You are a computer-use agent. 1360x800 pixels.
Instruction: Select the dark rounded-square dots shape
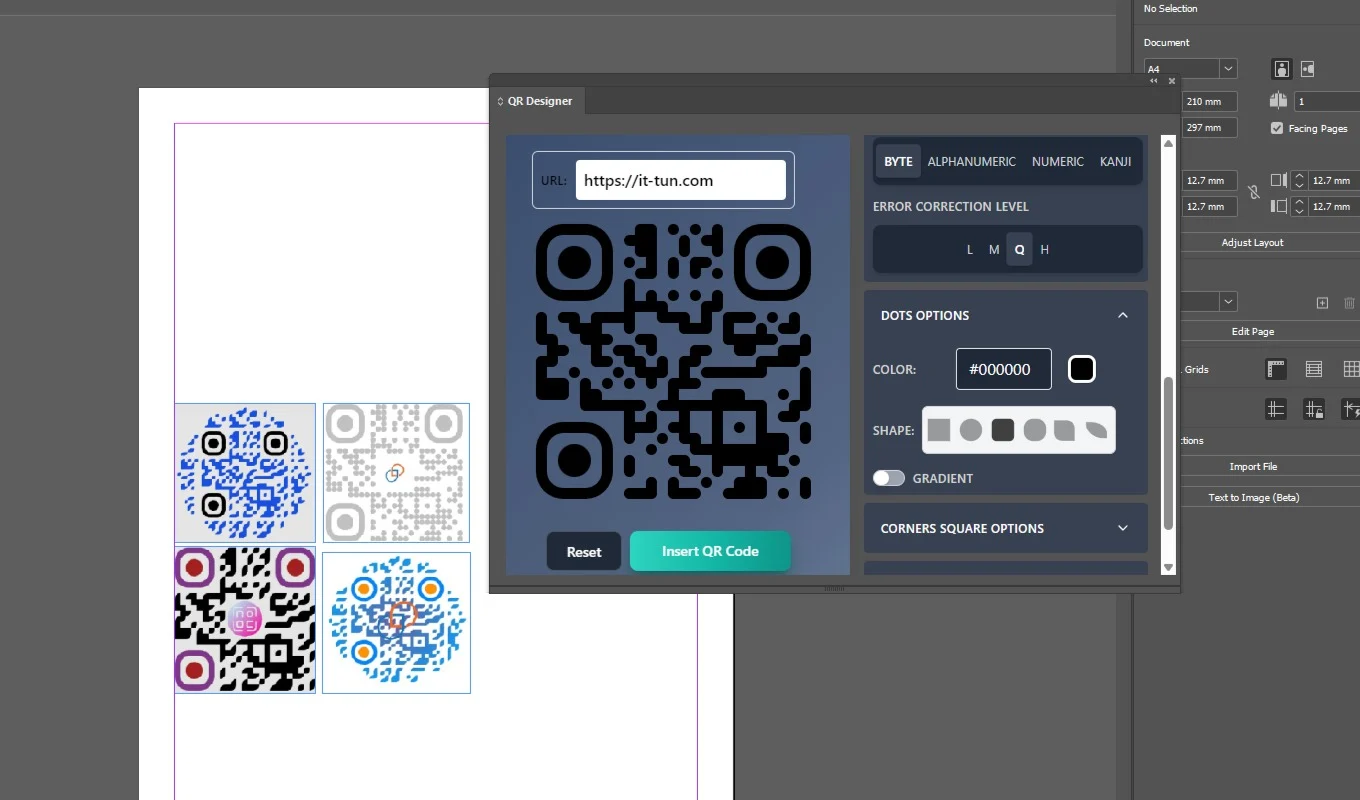pyautogui.click(x=1002, y=430)
